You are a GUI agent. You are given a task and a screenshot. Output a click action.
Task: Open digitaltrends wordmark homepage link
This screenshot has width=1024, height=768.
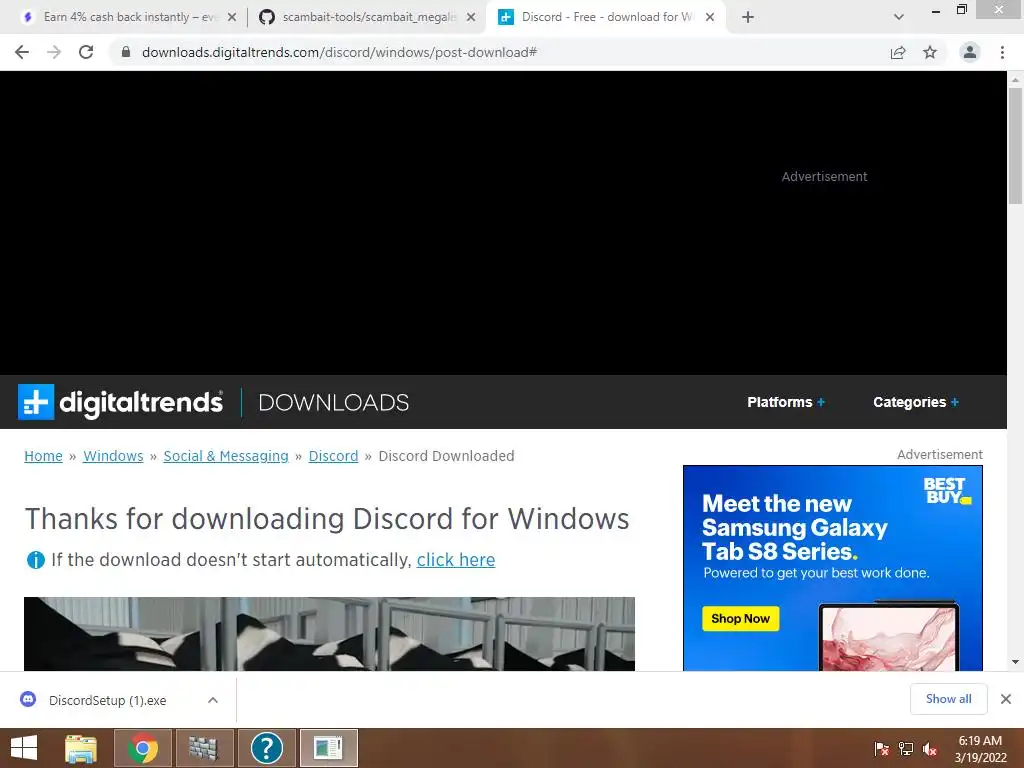pos(141,402)
